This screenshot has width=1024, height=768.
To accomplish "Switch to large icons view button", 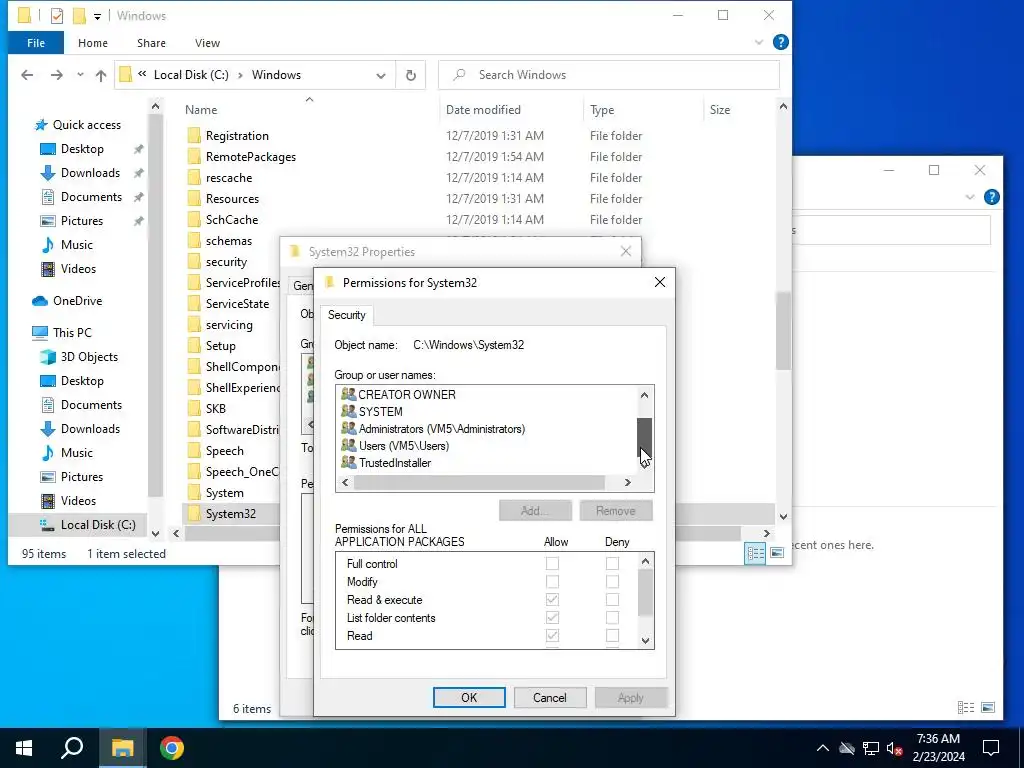I will pos(777,553).
